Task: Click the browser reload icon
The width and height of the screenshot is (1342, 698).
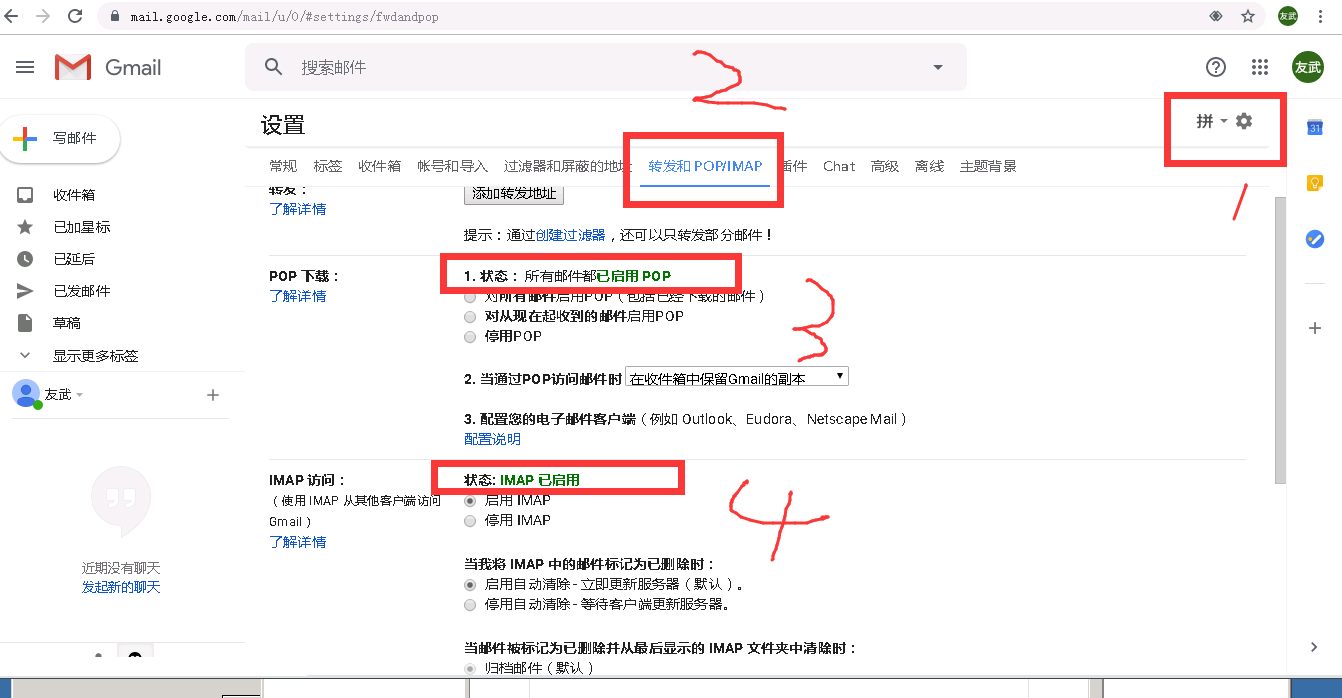Action: pyautogui.click(x=75, y=16)
